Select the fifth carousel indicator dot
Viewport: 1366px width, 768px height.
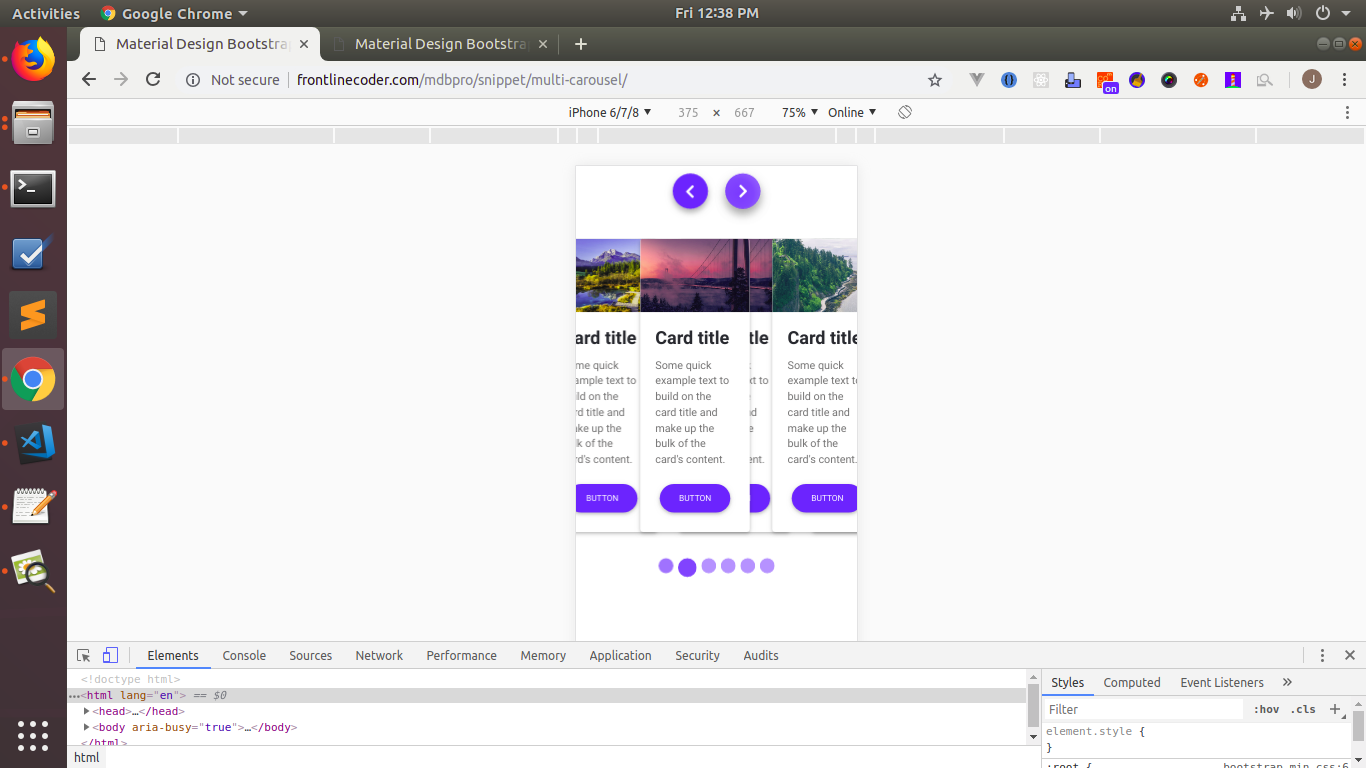pyautogui.click(x=748, y=566)
